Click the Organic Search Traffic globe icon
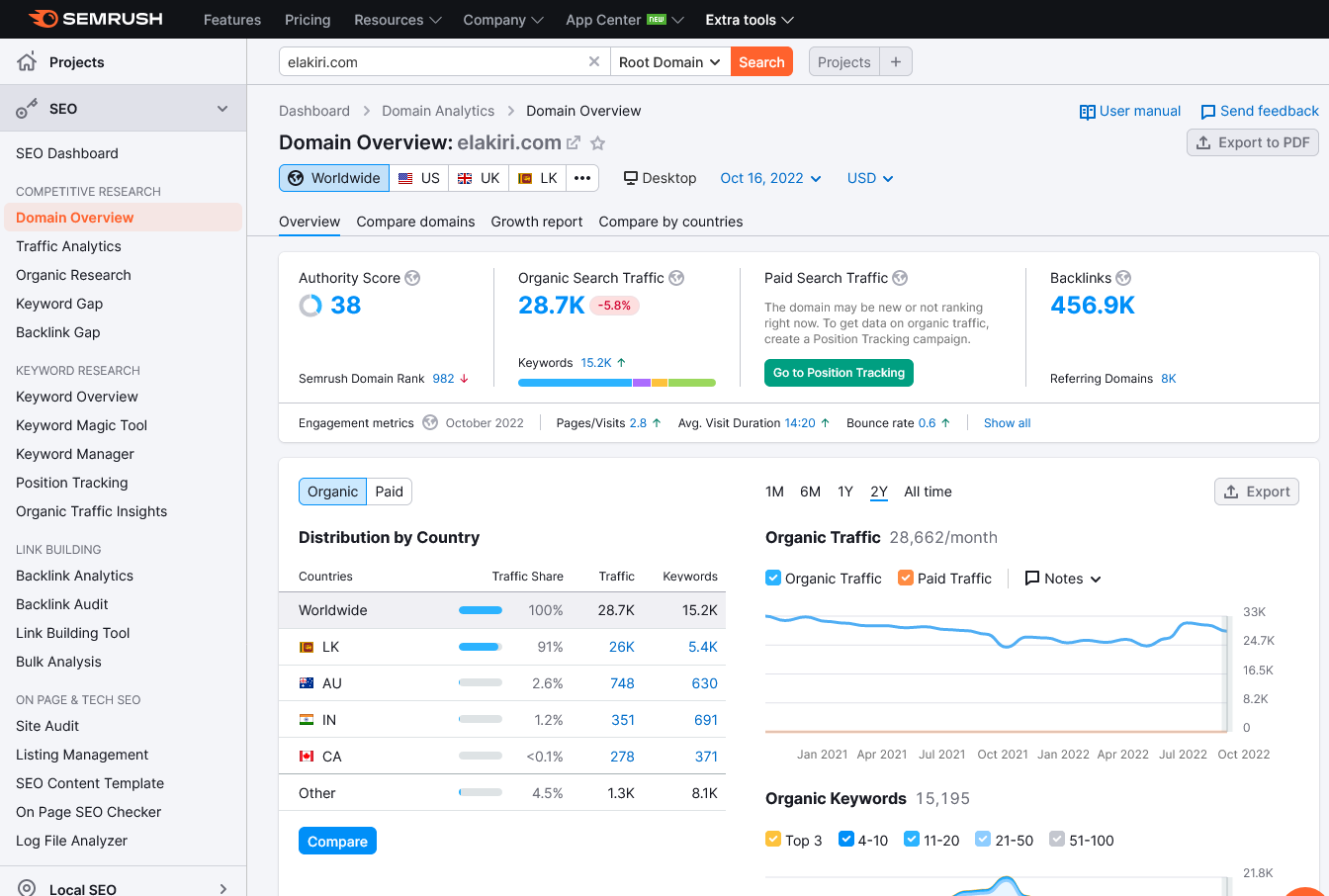The height and width of the screenshot is (896, 1329). point(676,278)
